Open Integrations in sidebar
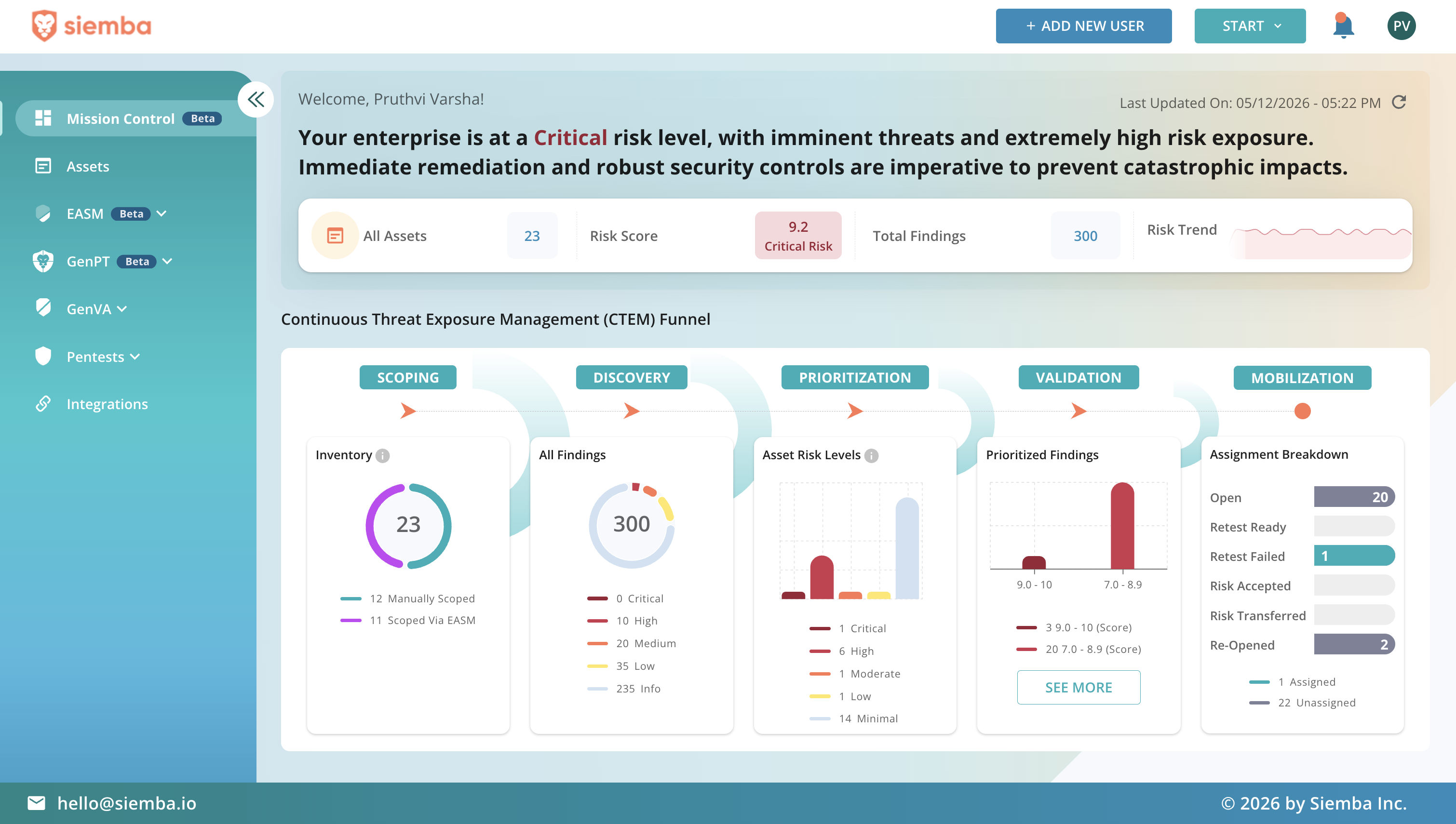The image size is (1456, 824). click(x=107, y=403)
